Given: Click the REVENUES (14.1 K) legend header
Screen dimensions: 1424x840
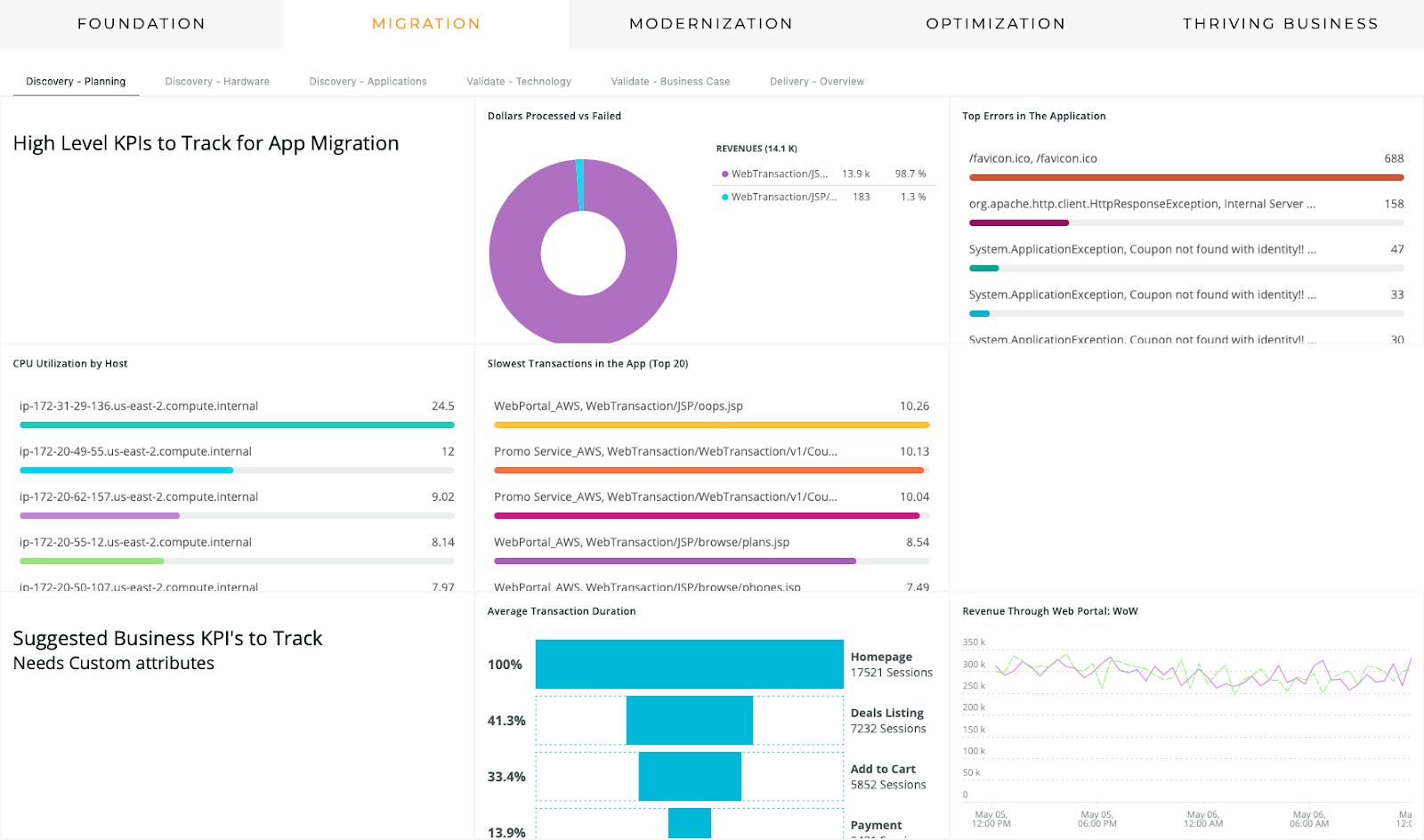Looking at the screenshot, I should click(756, 149).
